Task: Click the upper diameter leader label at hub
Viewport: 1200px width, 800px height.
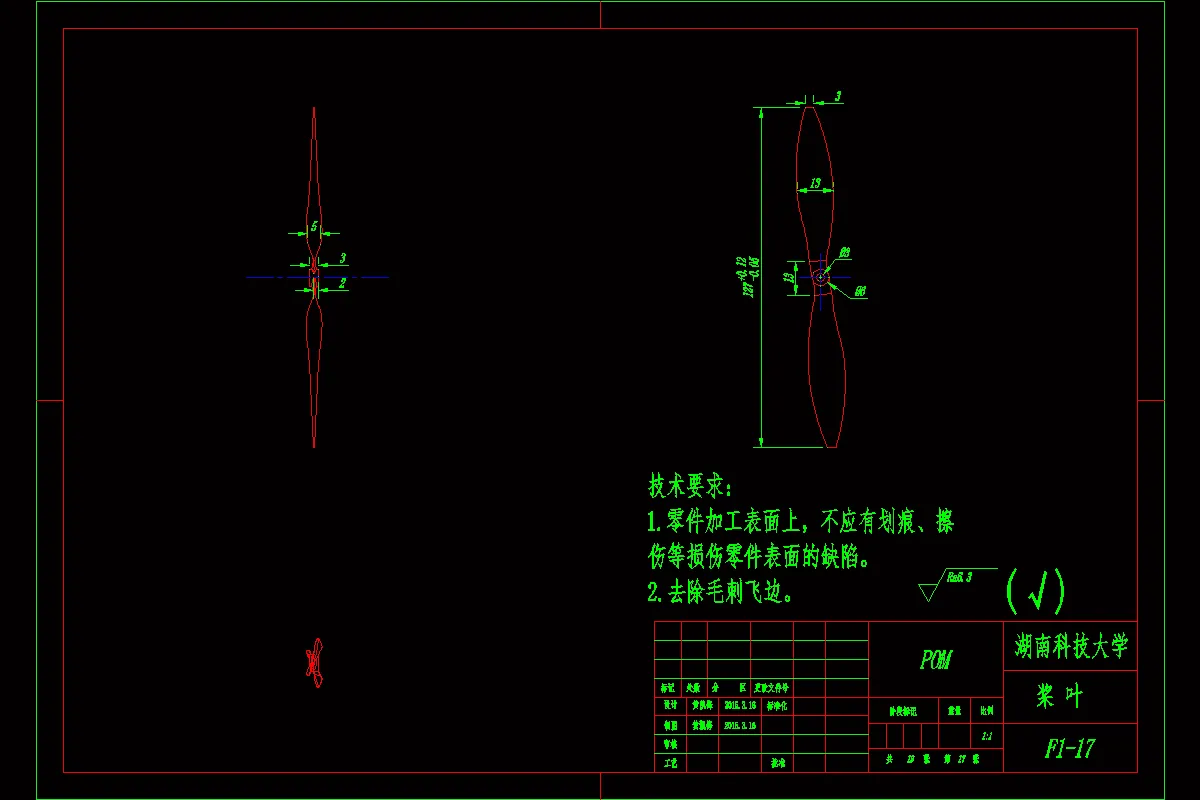Action: coord(845,252)
